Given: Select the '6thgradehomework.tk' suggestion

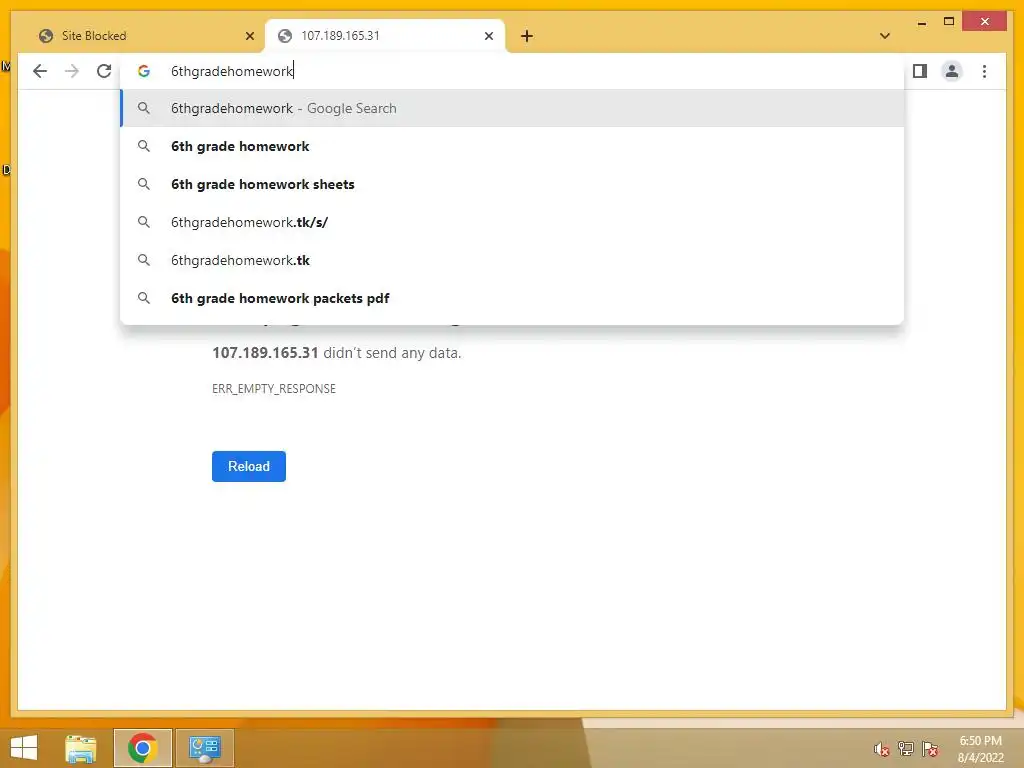Looking at the screenshot, I should (512, 260).
